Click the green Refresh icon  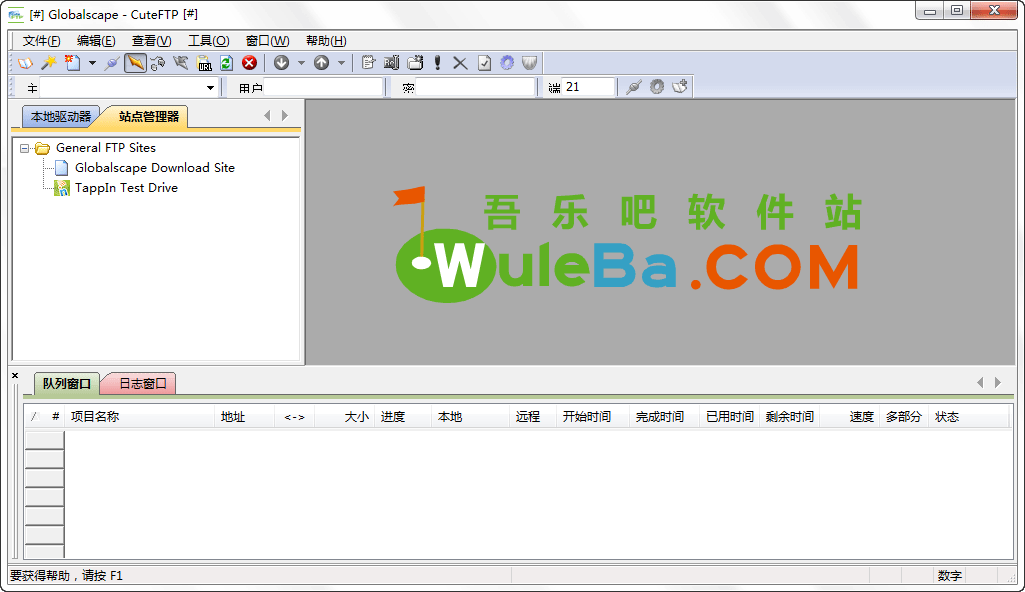tap(226, 63)
